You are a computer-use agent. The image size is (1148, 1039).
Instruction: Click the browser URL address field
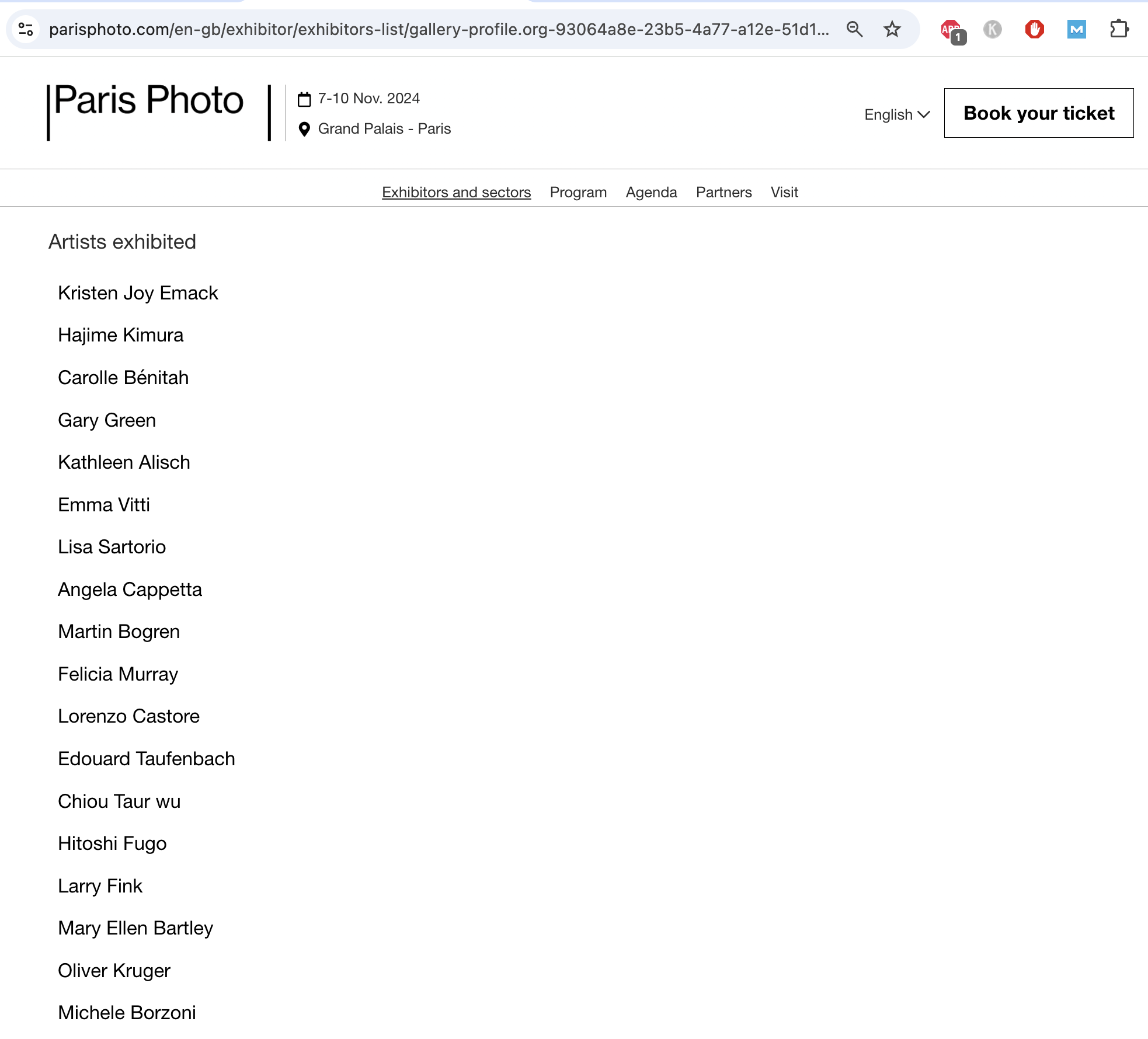coord(438,29)
